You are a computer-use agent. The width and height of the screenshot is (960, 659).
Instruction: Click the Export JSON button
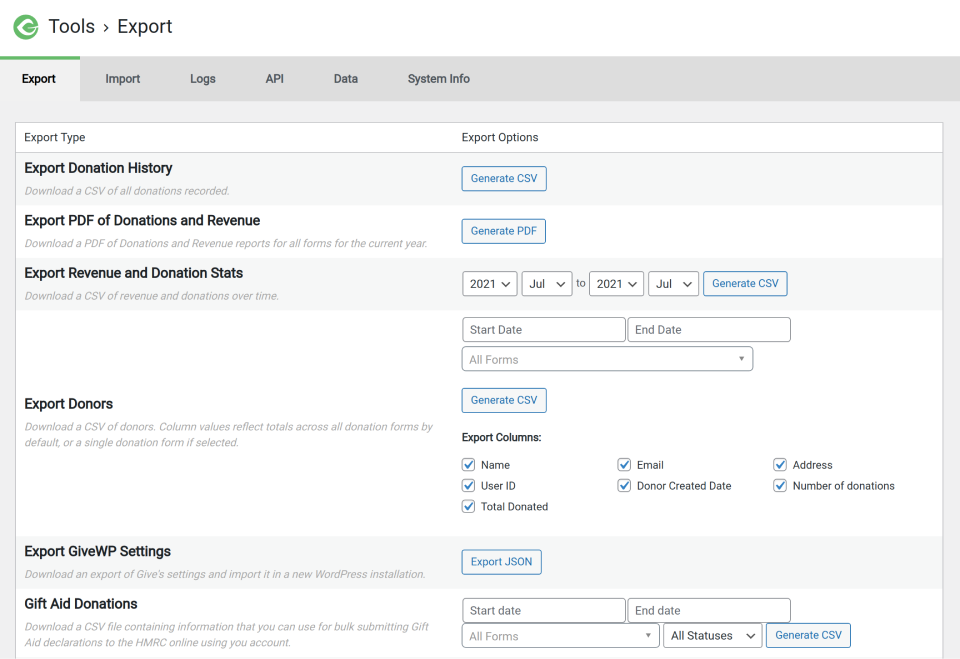tap(501, 562)
